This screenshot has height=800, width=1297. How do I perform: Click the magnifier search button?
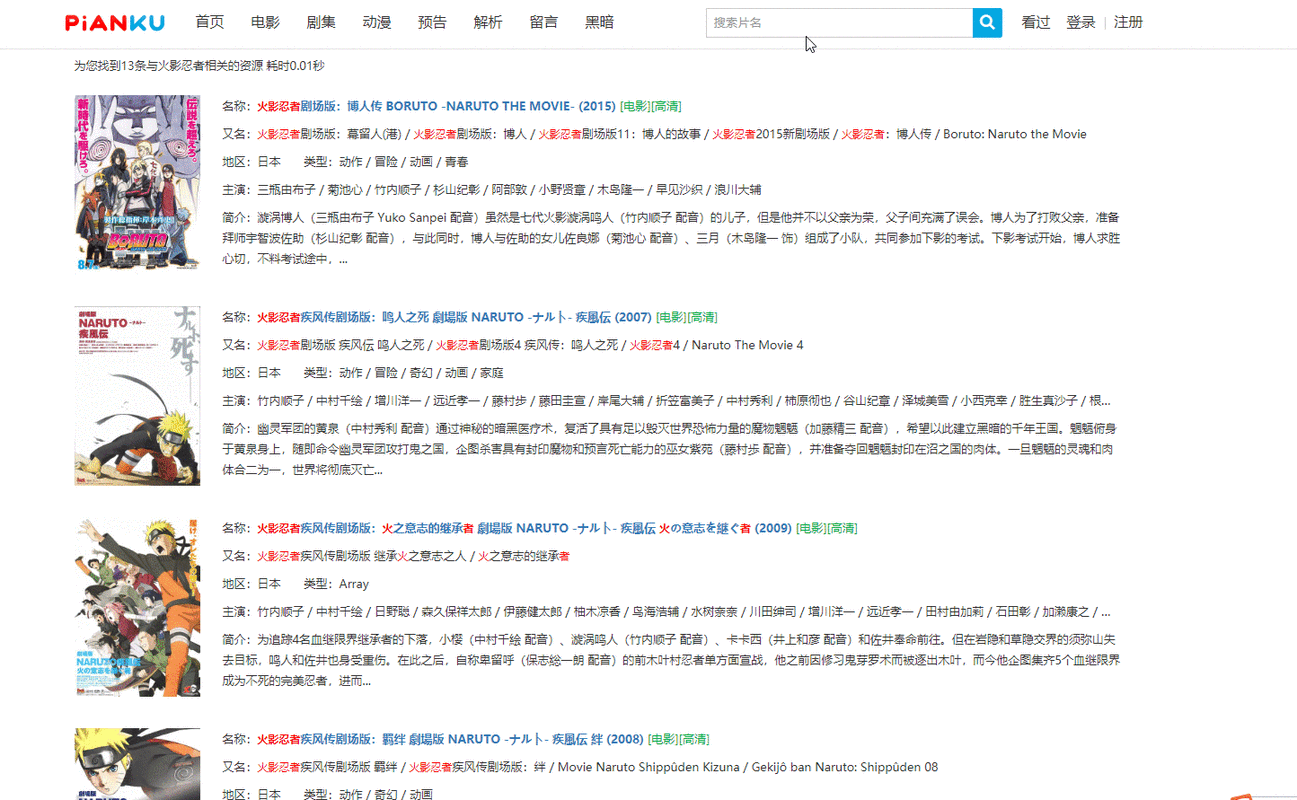(x=987, y=22)
